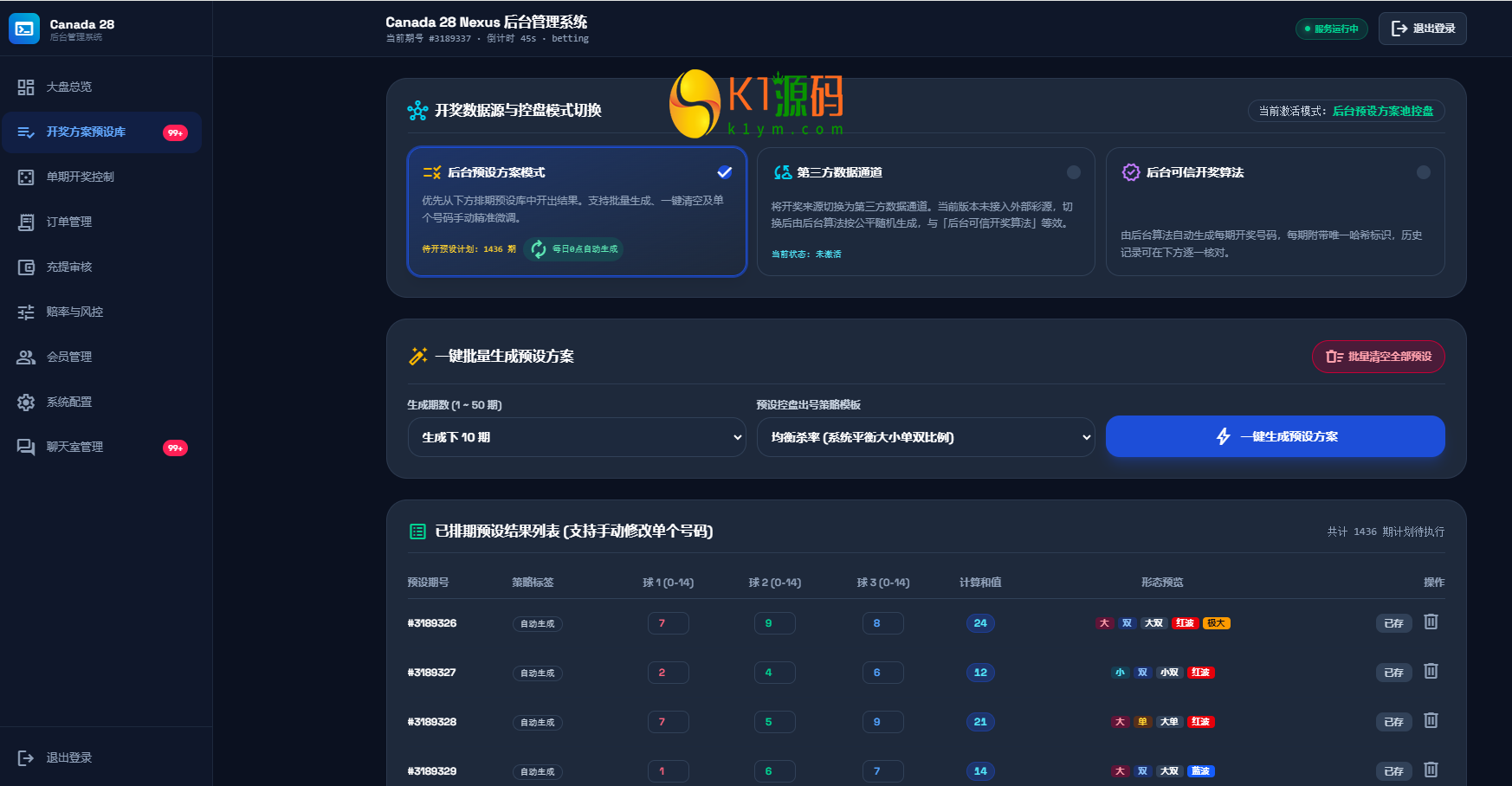Go to 订单管理 page
Viewport: 1512px width, 786px height.
(x=101, y=222)
